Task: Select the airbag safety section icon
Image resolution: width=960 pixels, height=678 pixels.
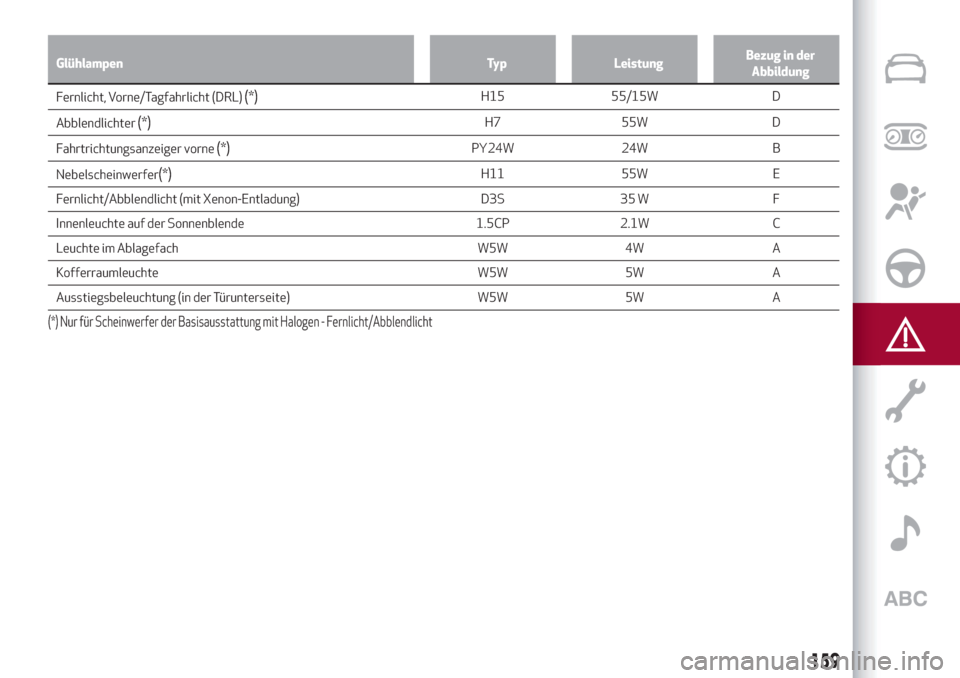Action: point(905,202)
